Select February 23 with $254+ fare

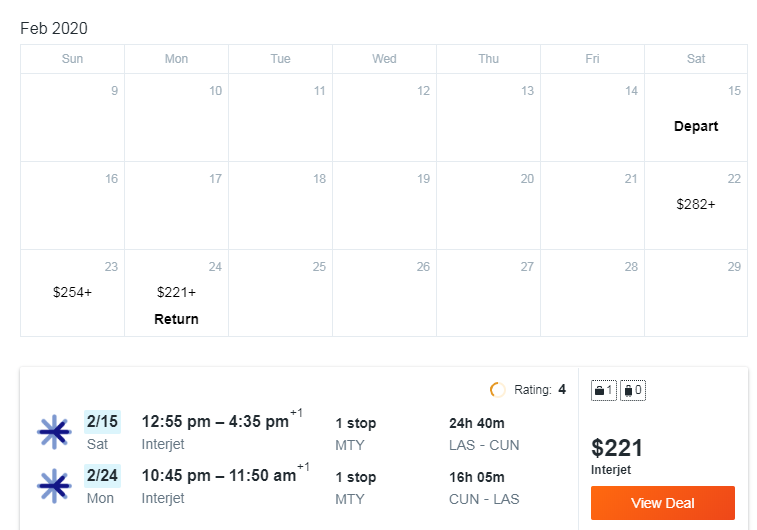(x=72, y=293)
